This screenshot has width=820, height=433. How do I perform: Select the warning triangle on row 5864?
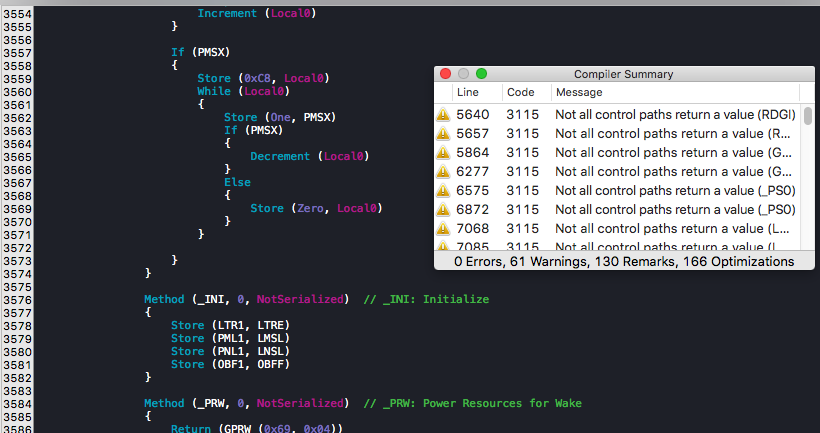pos(443,153)
